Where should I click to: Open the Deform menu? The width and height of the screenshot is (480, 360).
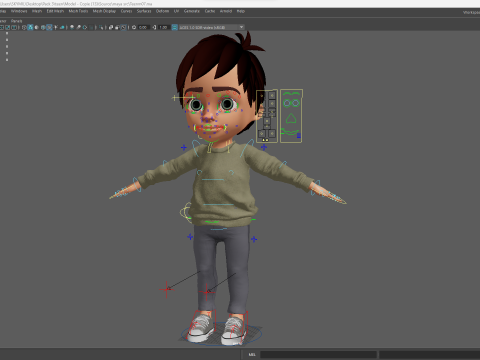coord(162,11)
